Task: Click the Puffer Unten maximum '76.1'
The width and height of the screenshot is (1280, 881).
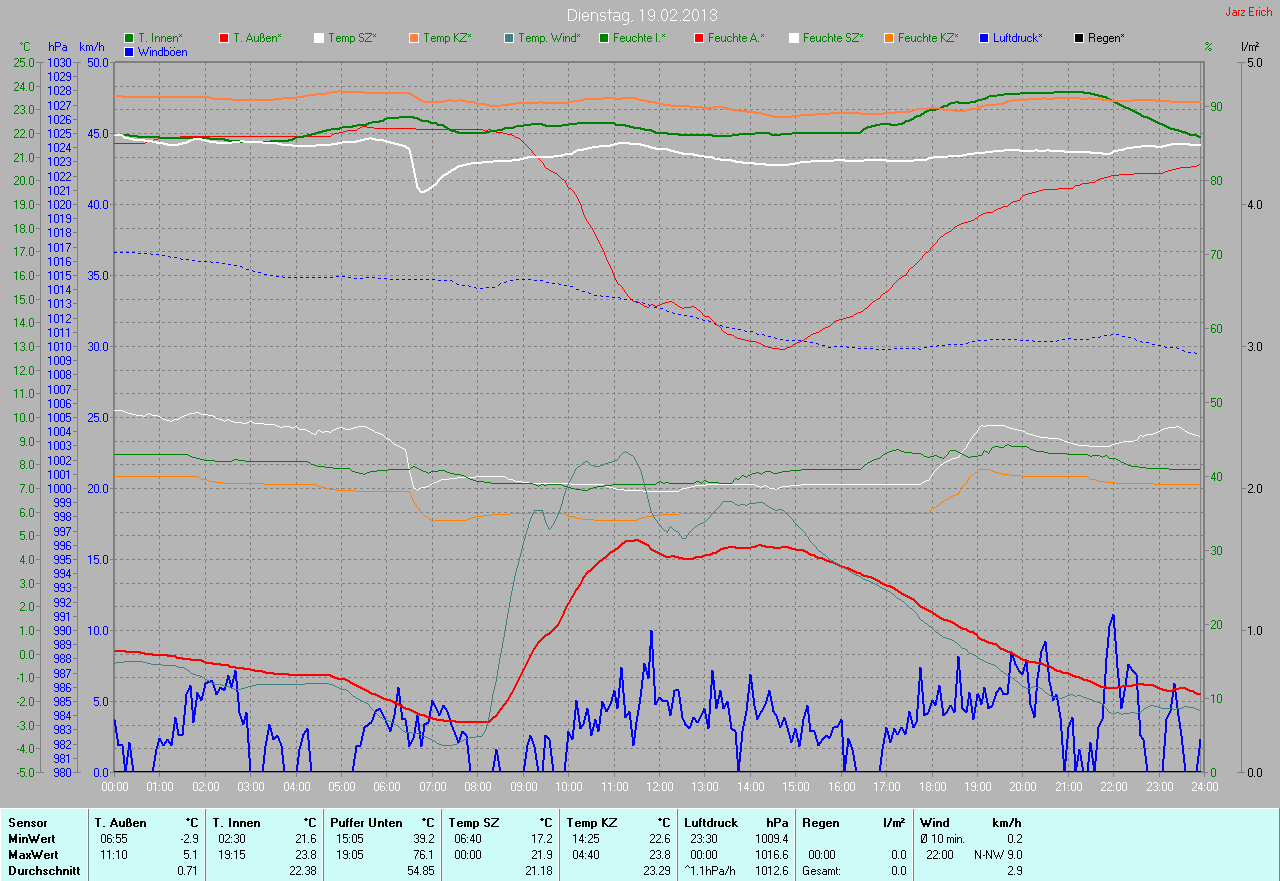Action: pos(423,855)
